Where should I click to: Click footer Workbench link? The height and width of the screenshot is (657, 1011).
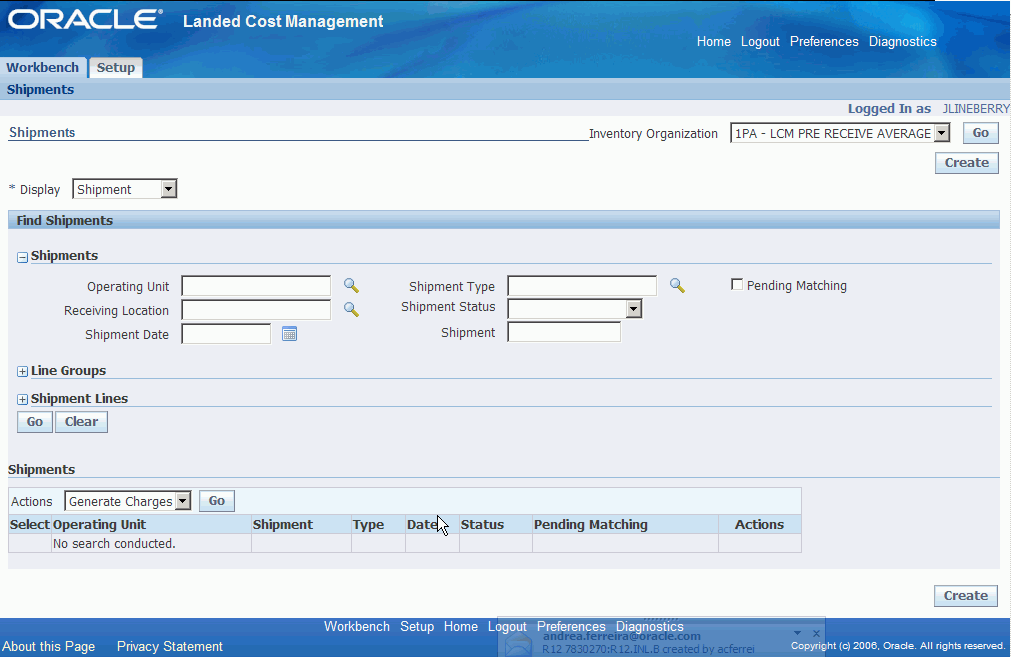[x=357, y=626]
